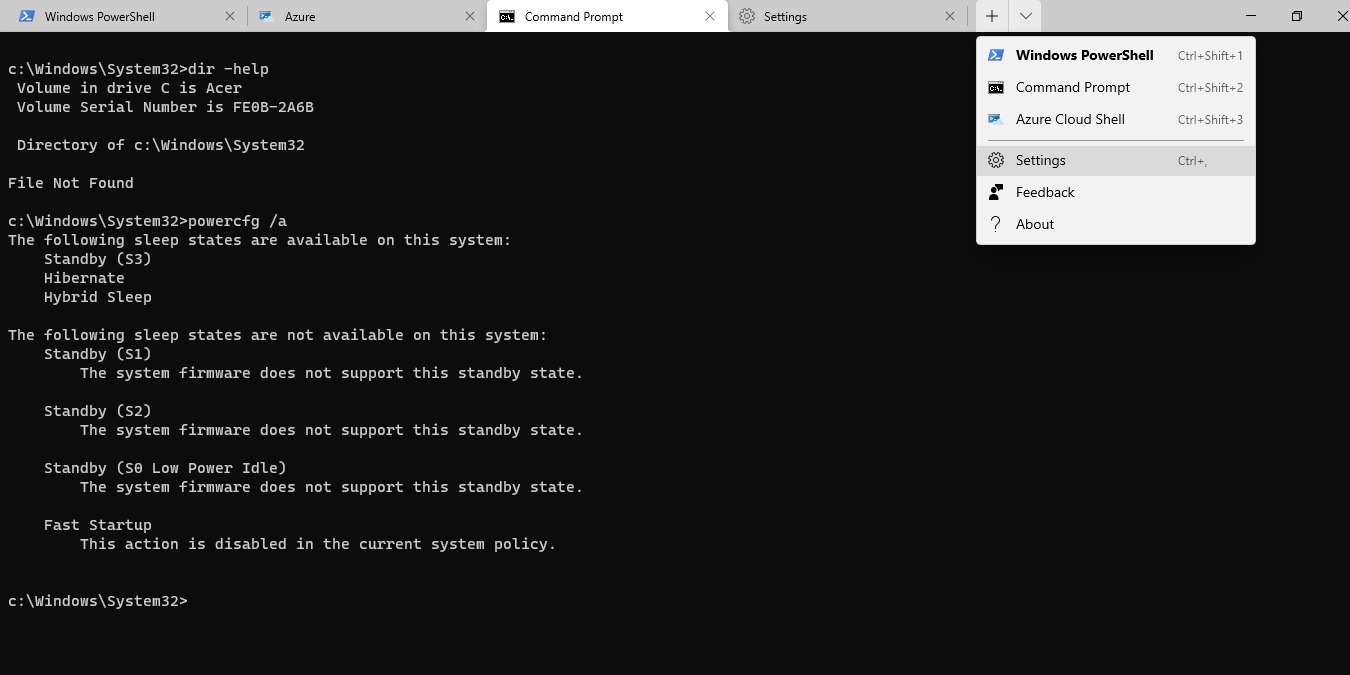1350x675 pixels.
Task: Switch to the Settings tab
Action: (x=786, y=16)
